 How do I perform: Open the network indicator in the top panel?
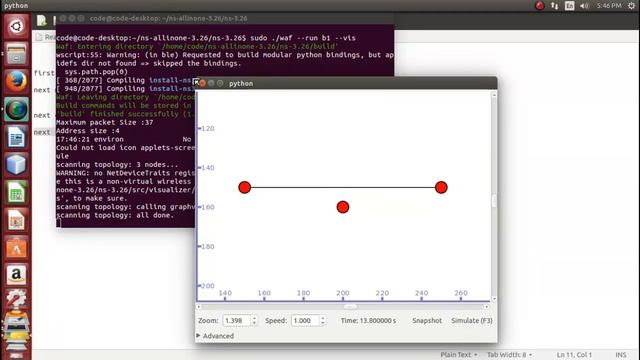[555, 6]
